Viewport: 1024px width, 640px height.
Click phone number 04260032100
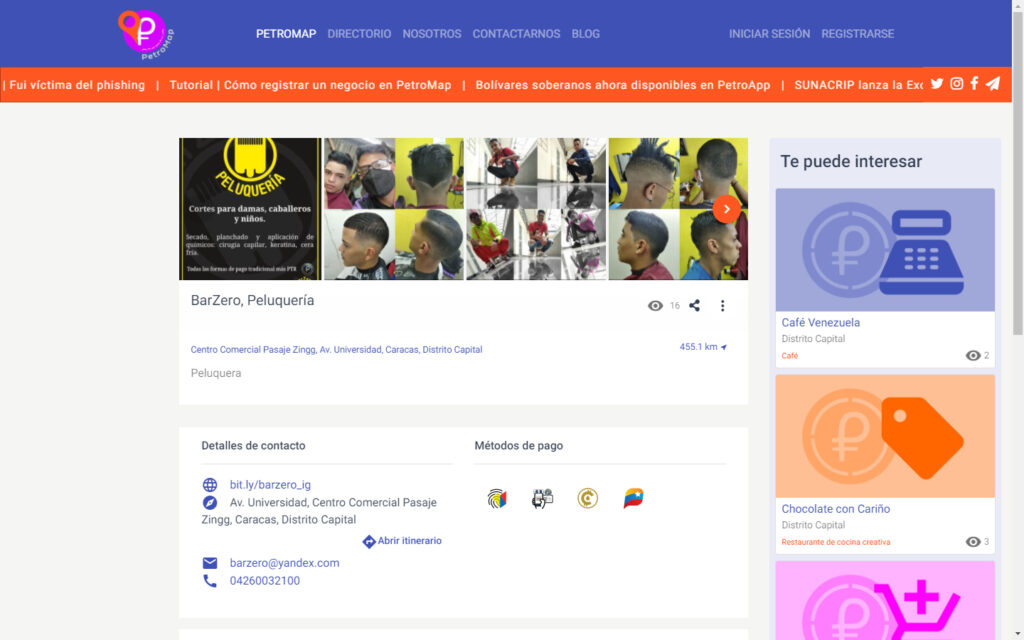264,581
